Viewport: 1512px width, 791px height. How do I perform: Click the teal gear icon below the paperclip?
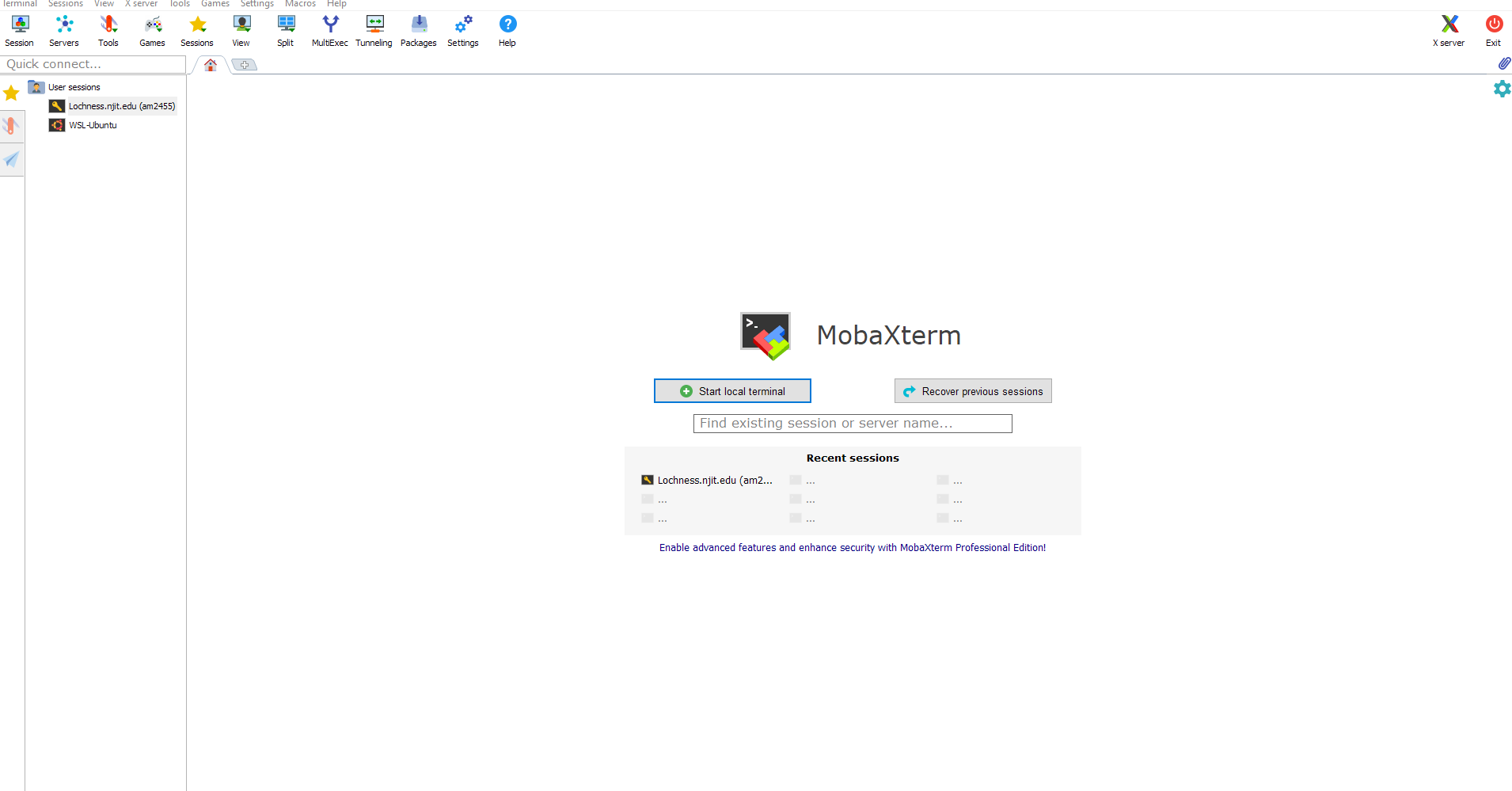point(1502,89)
